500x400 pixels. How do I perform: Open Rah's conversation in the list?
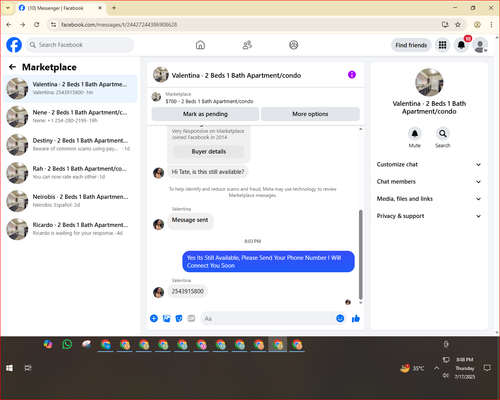click(x=70, y=173)
